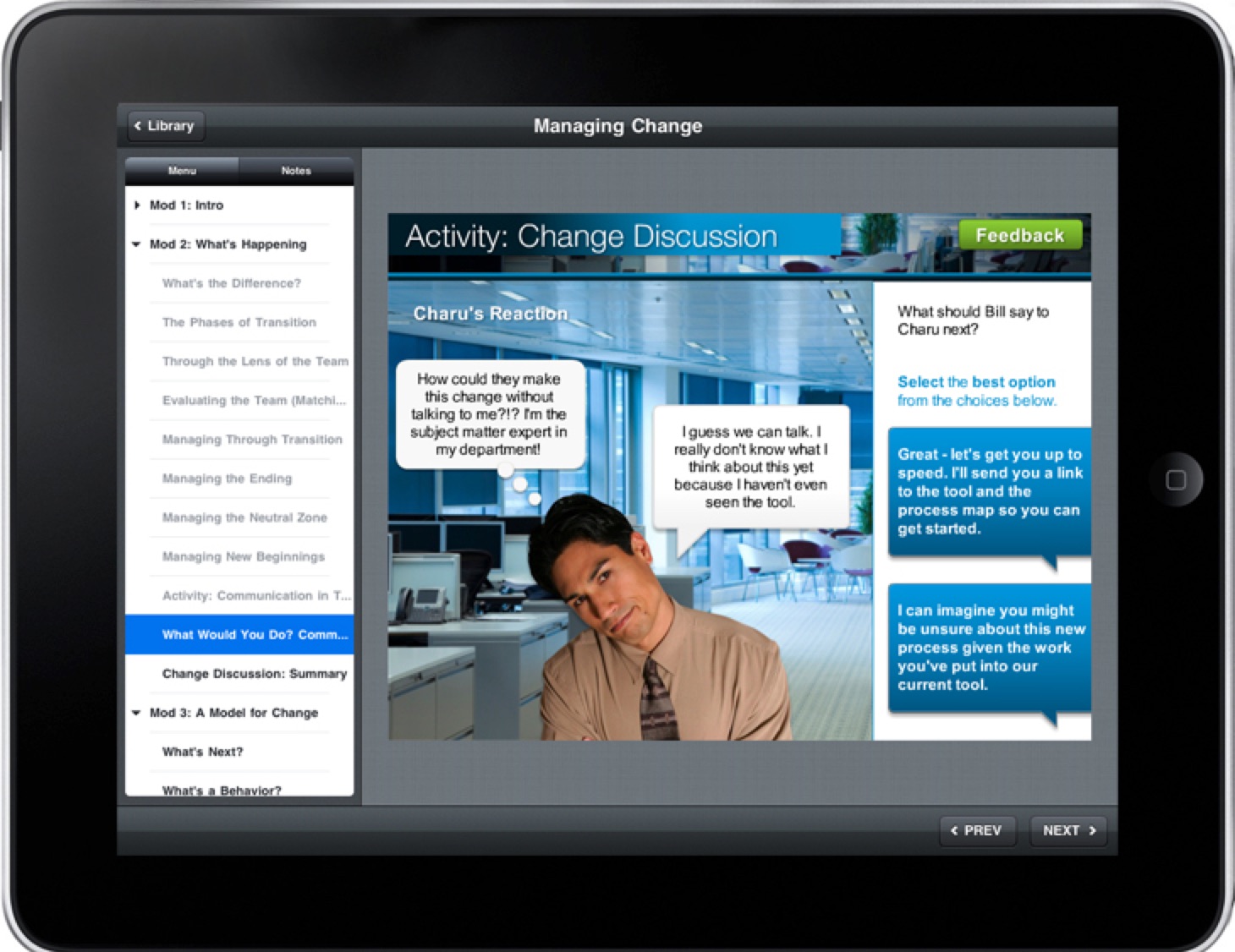Image resolution: width=1235 pixels, height=952 pixels.
Task: Advance to next slide with NEXT
Action: (1068, 831)
